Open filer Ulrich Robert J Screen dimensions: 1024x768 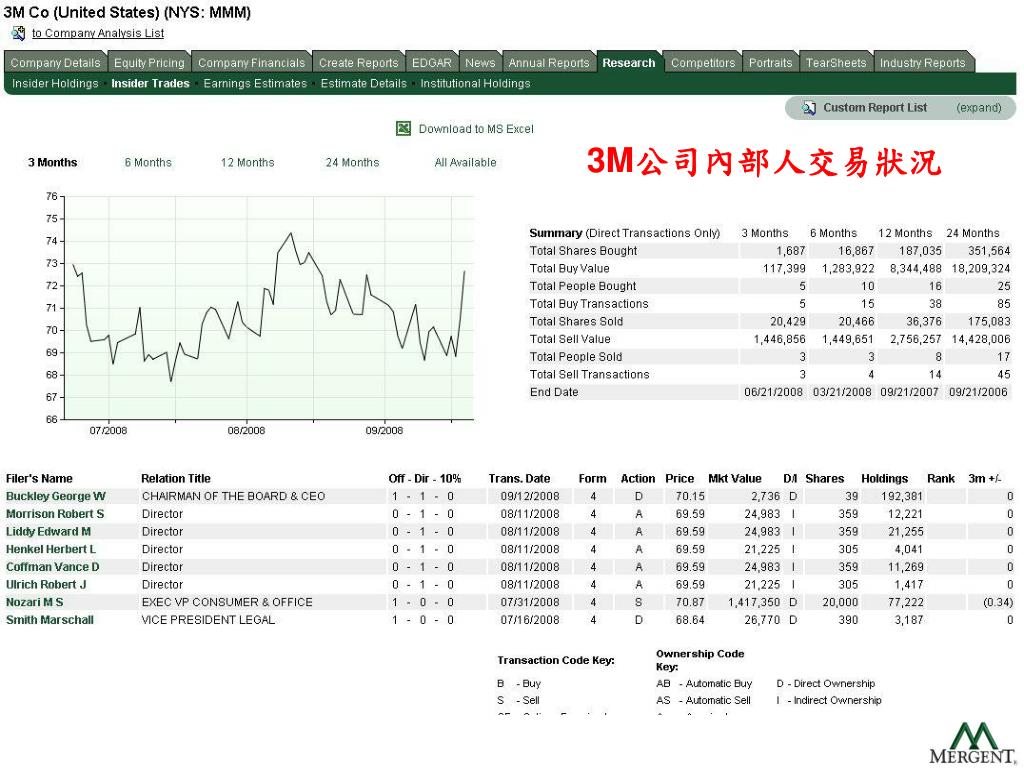46,584
